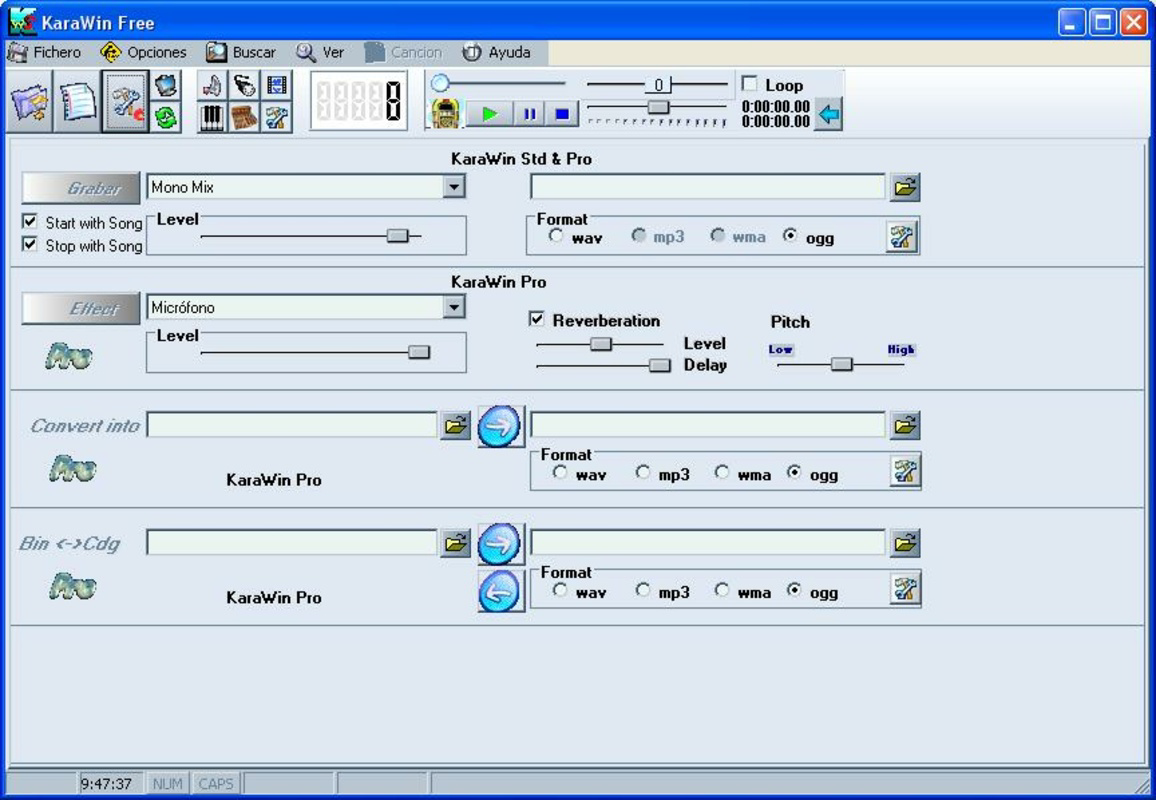Open the playlist notepad icon
Viewport: 1156px width, 800px height.
[x=77, y=102]
